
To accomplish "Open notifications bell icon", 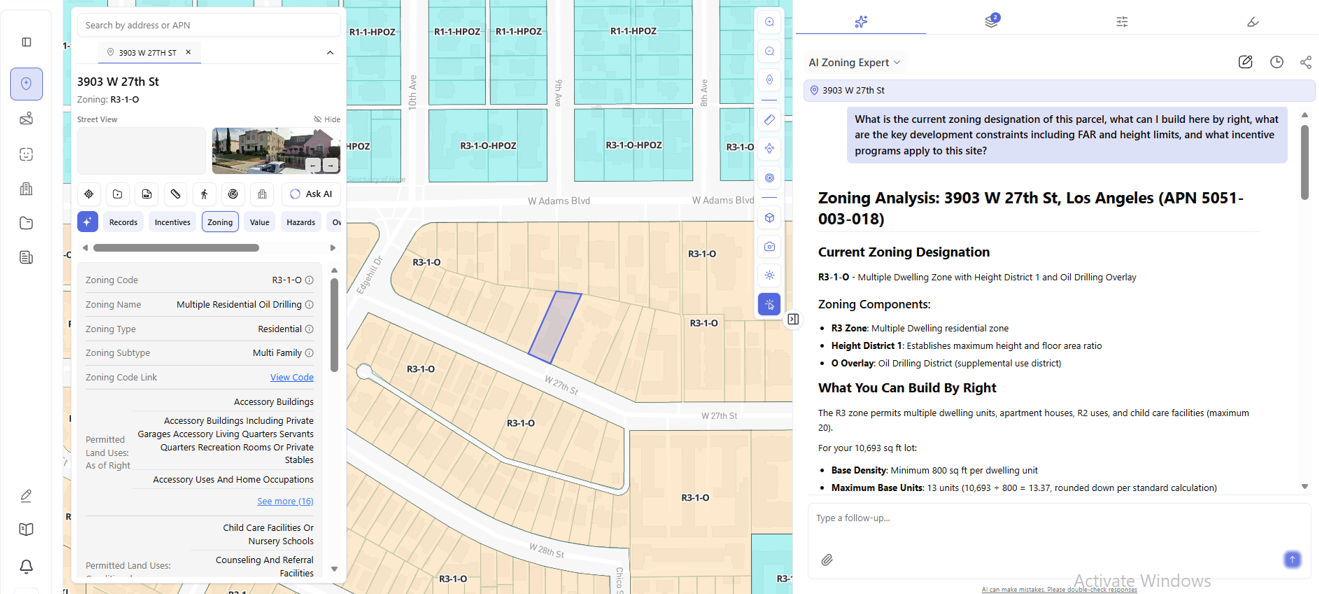I will [x=26, y=566].
